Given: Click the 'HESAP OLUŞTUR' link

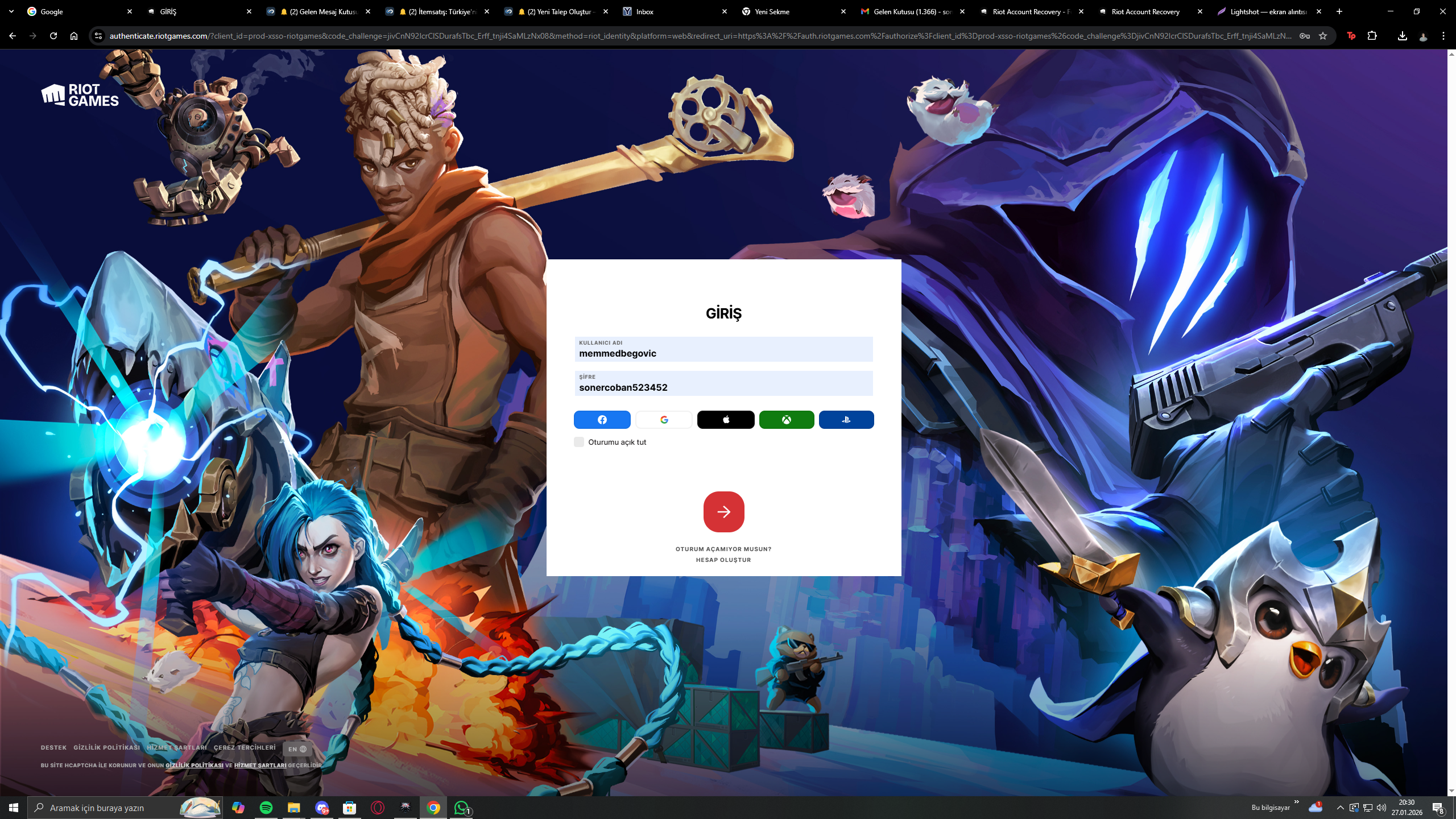Looking at the screenshot, I should point(723,560).
